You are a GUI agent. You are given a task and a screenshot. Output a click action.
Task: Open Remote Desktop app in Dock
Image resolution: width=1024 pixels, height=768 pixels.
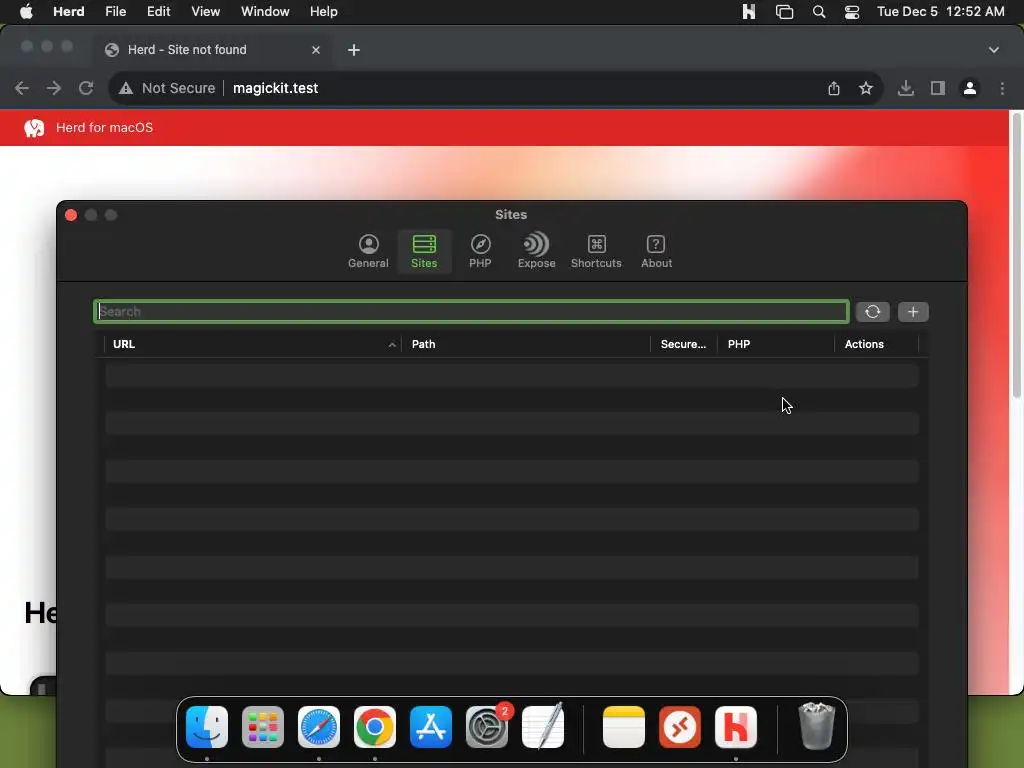click(x=680, y=727)
